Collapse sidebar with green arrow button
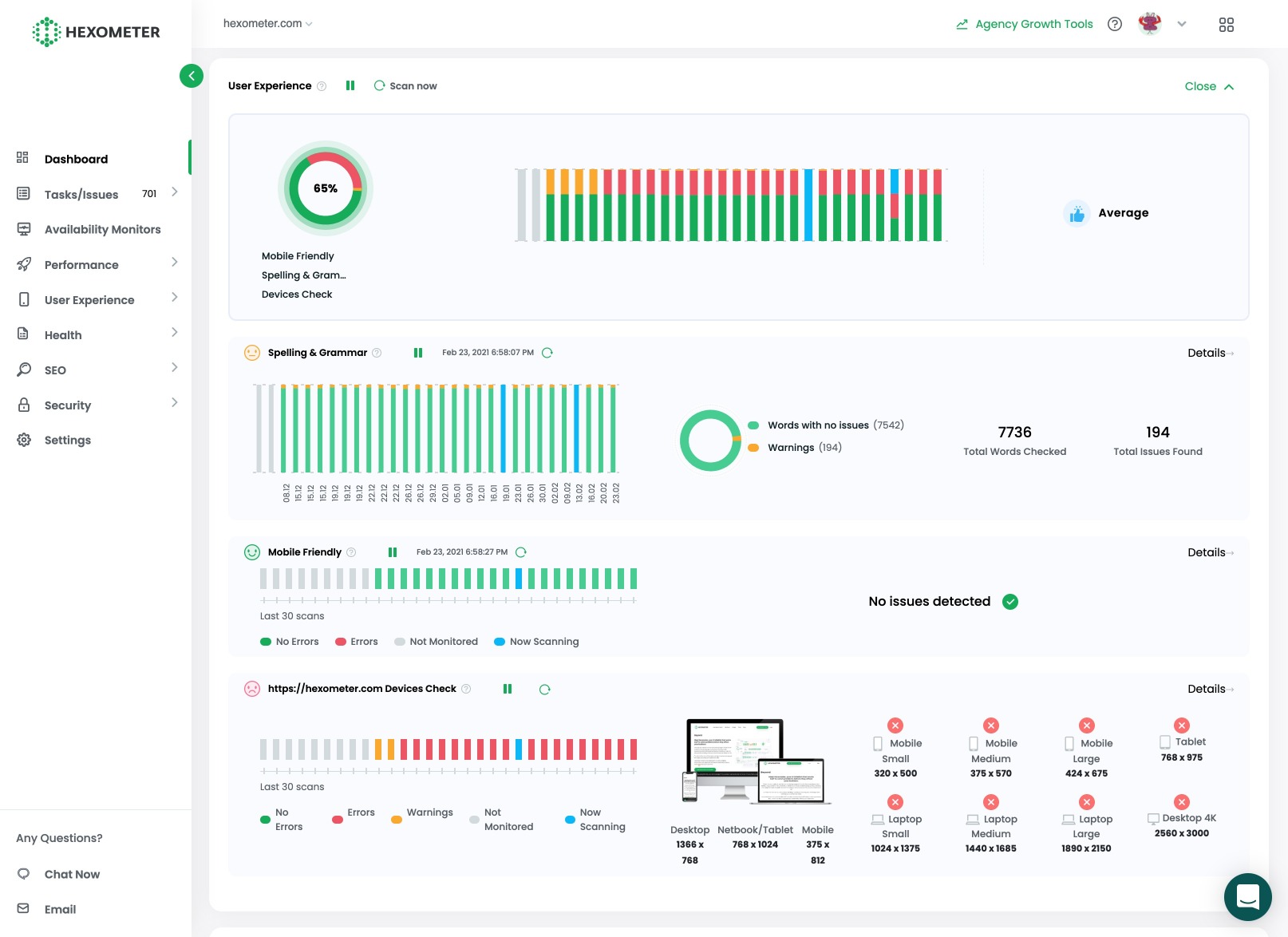 (x=192, y=76)
